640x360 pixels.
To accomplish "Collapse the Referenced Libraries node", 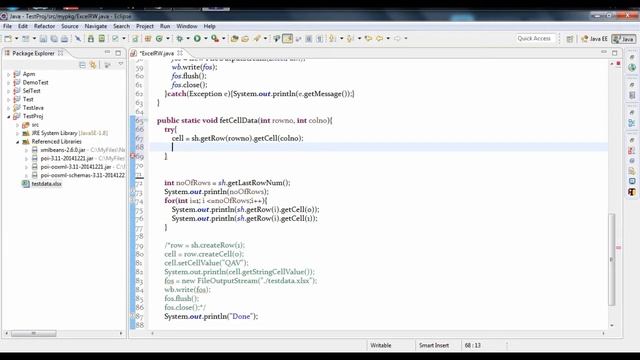I will tap(18, 142).
